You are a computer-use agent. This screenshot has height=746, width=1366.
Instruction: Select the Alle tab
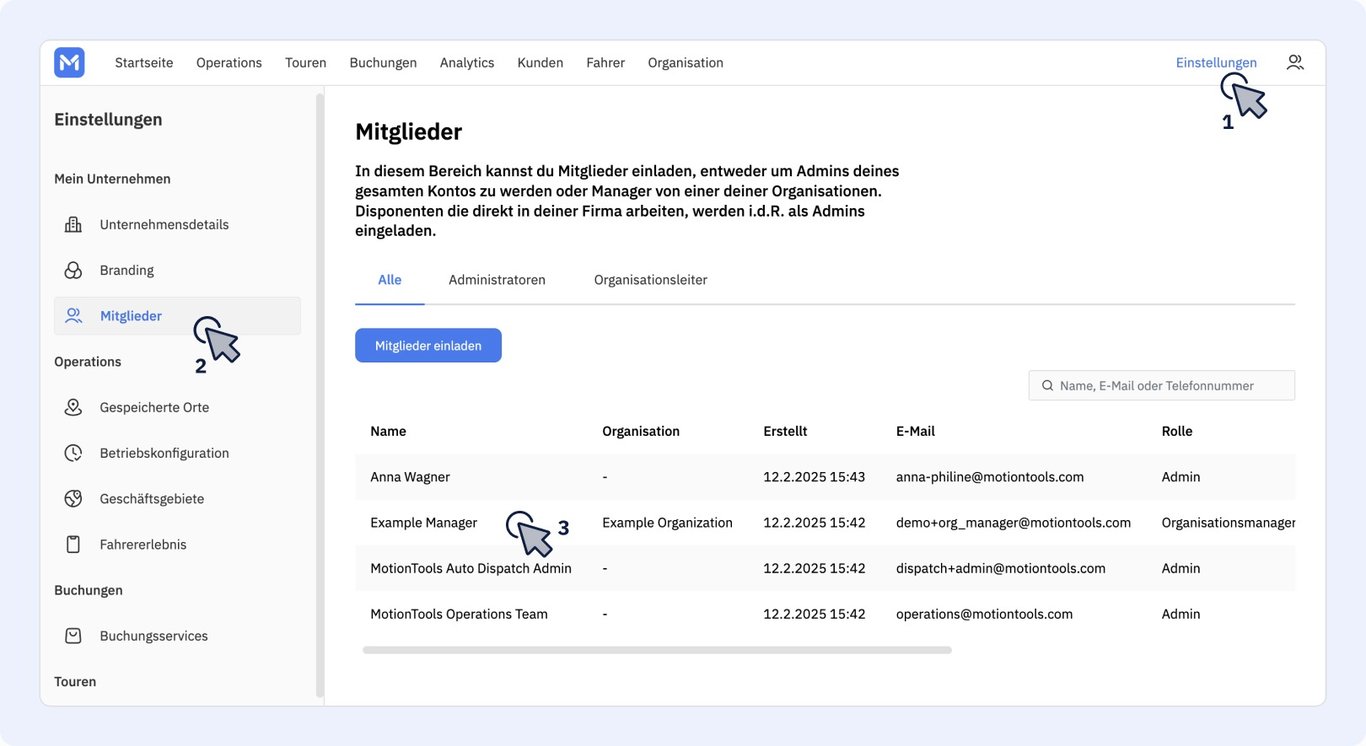[x=390, y=280]
